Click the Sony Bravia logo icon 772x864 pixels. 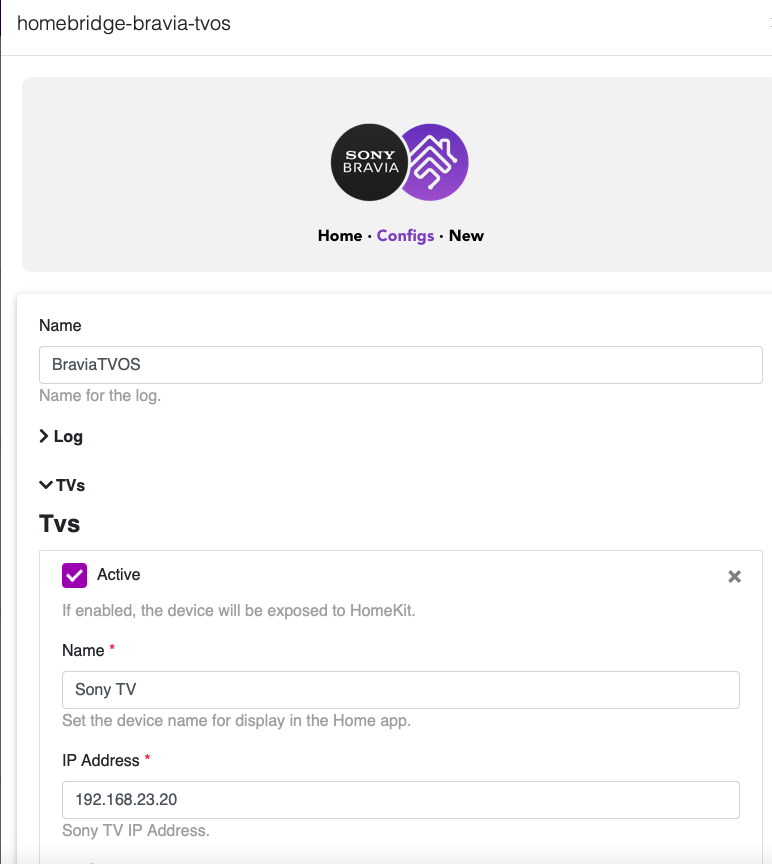pyautogui.click(x=371, y=162)
